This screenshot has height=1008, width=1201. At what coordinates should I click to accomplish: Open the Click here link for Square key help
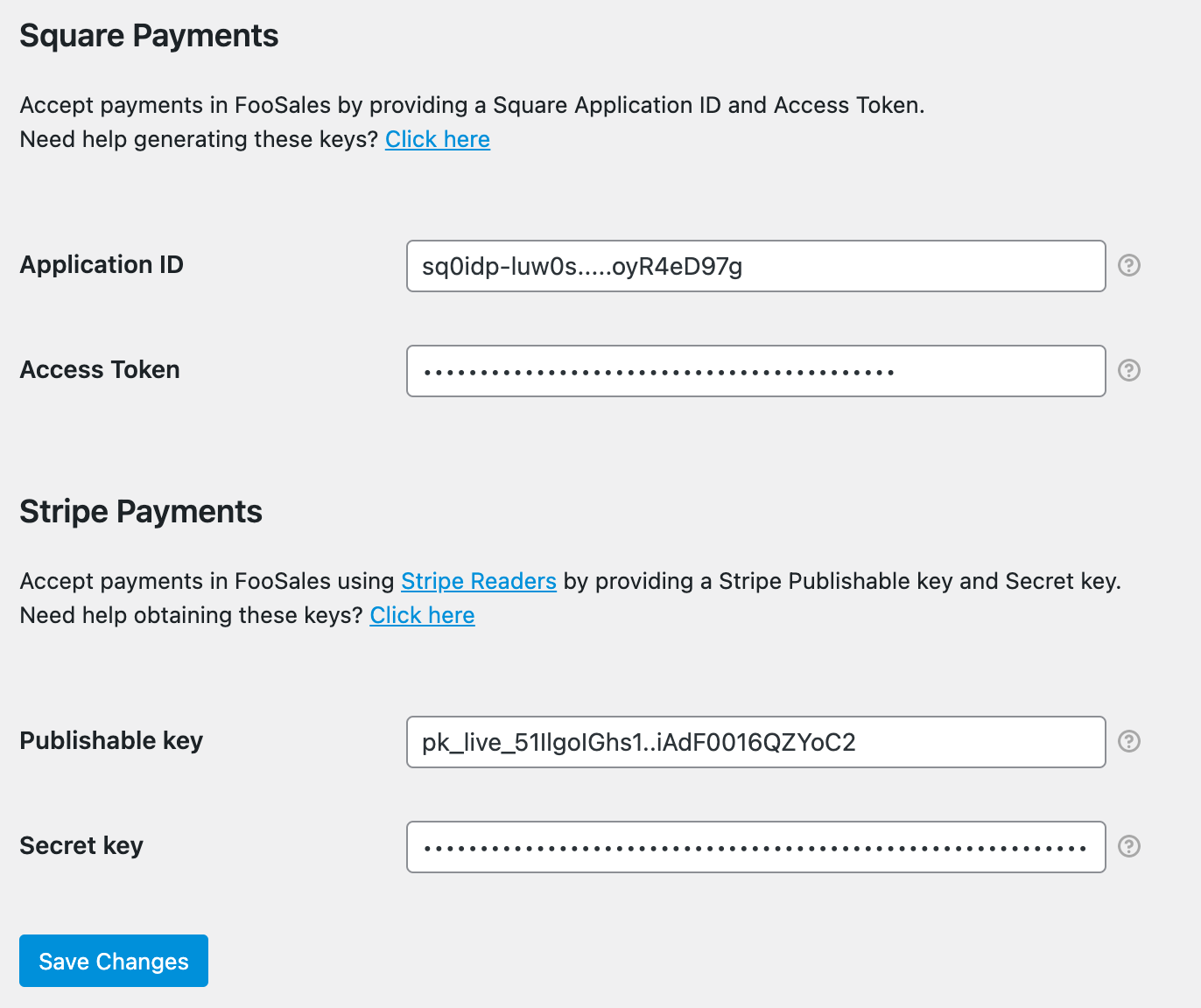click(x=438, y=139)
